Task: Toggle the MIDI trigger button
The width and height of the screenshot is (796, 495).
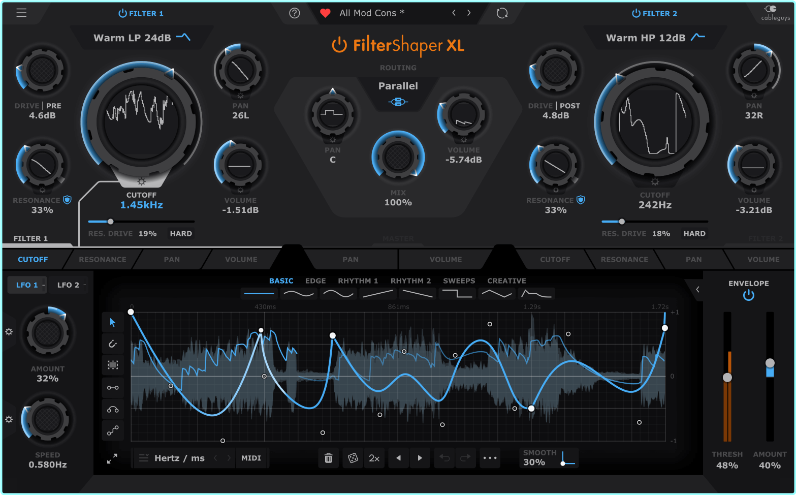Action: coord(251,458)
